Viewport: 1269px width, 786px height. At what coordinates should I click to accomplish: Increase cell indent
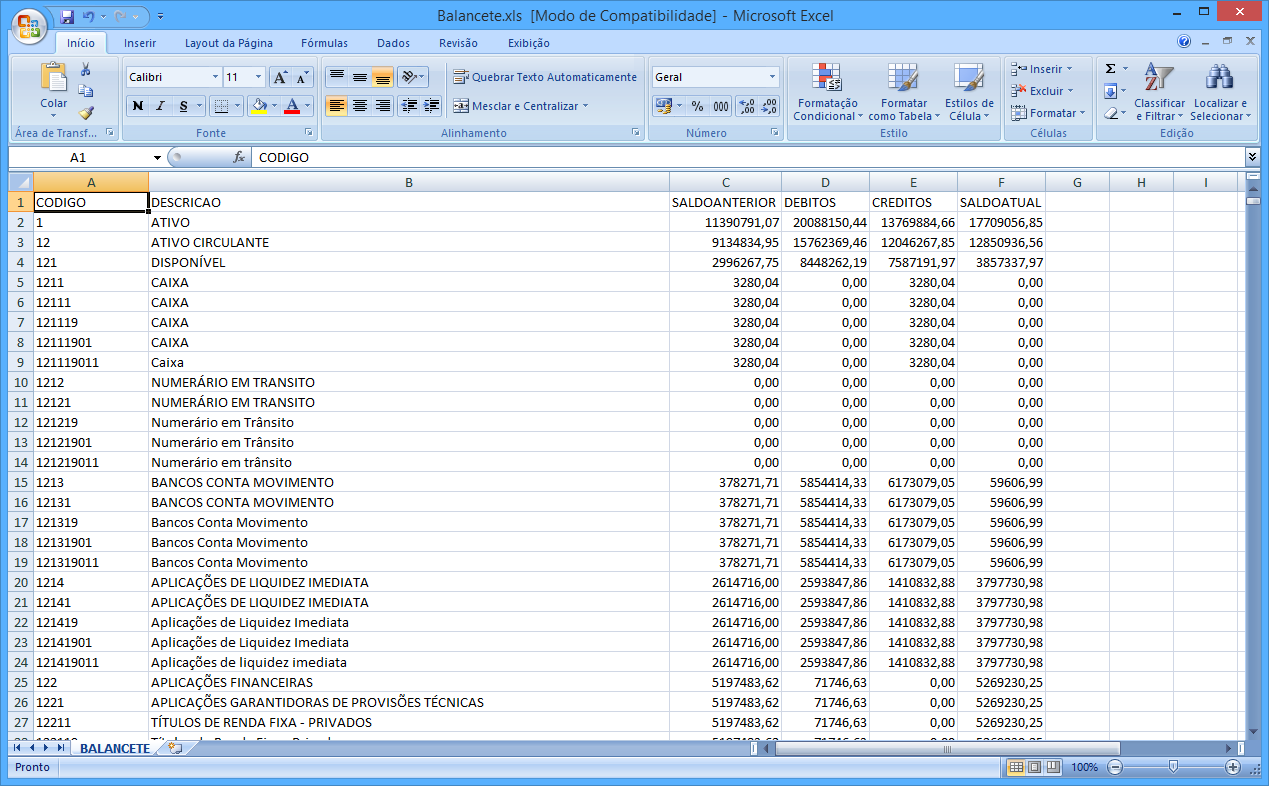tap(432, 106)
